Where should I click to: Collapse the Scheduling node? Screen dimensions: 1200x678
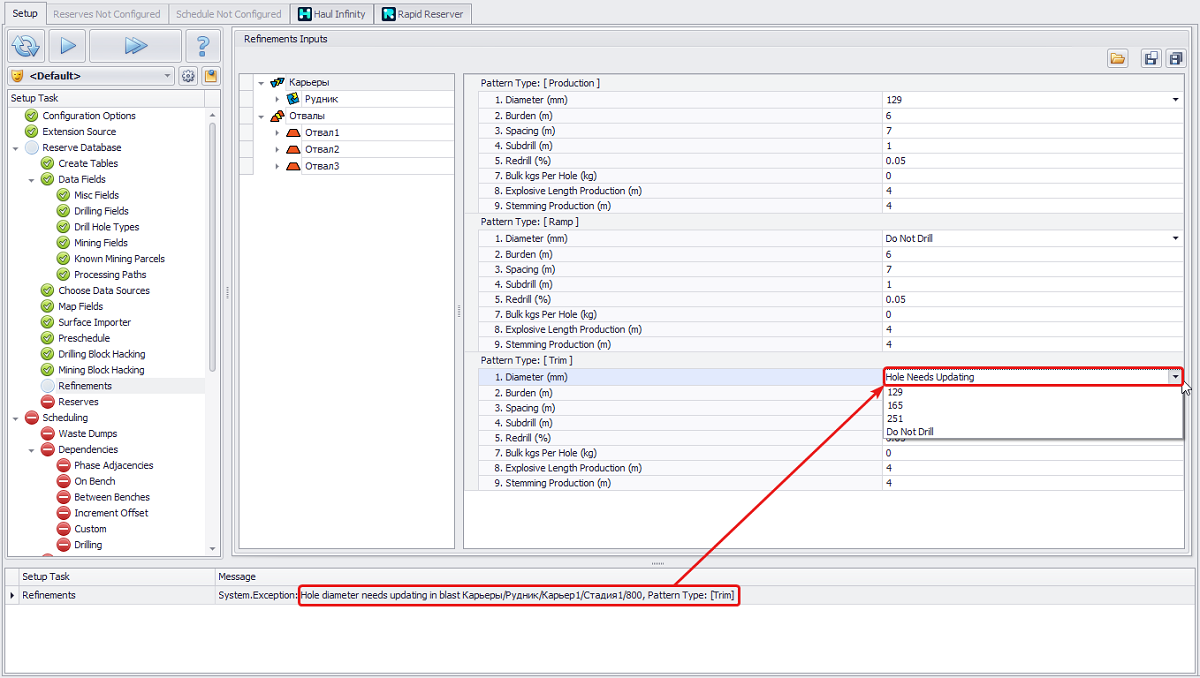coord(16,418)
